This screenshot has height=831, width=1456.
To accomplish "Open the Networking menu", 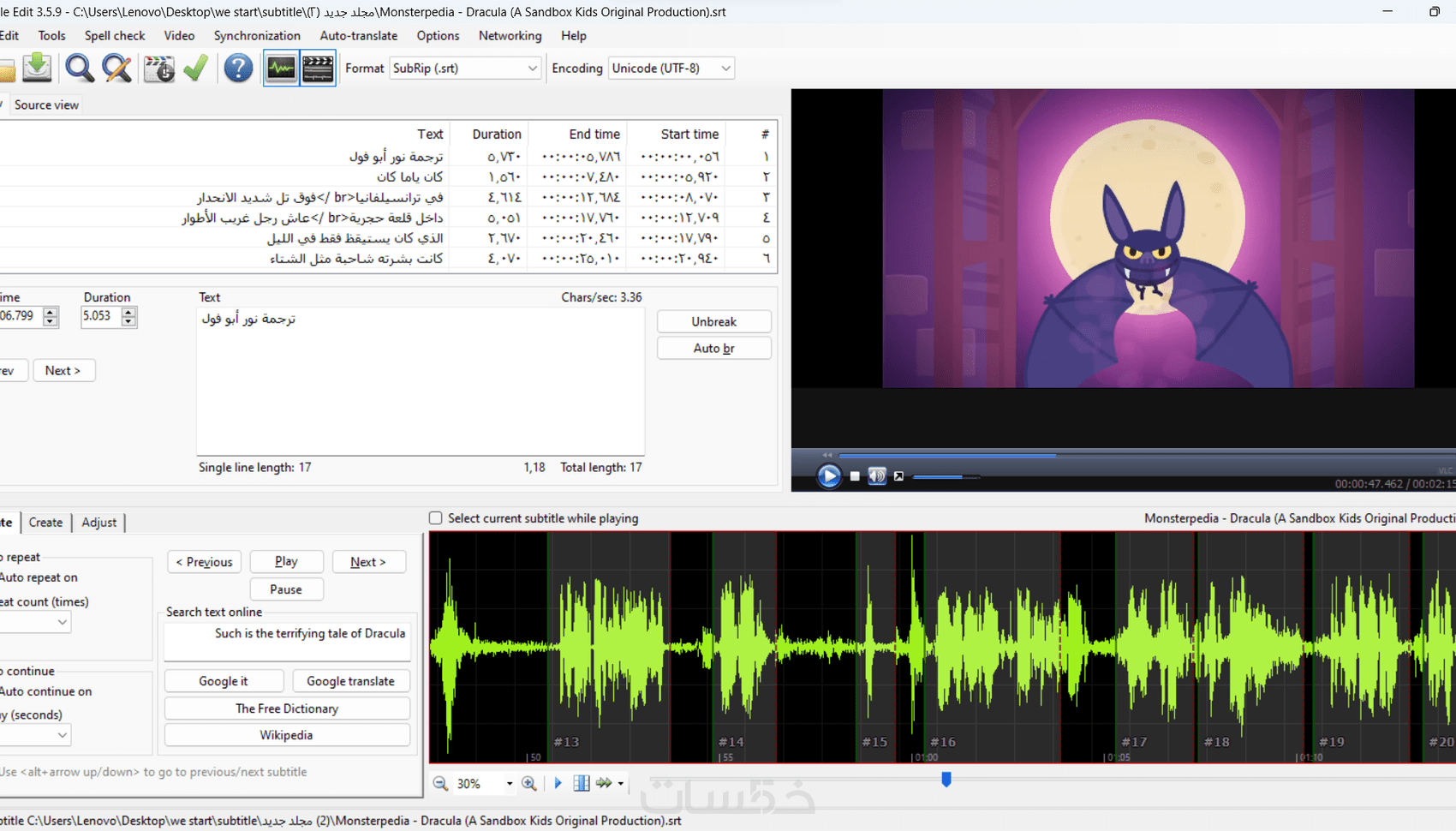I will (510, 35).
